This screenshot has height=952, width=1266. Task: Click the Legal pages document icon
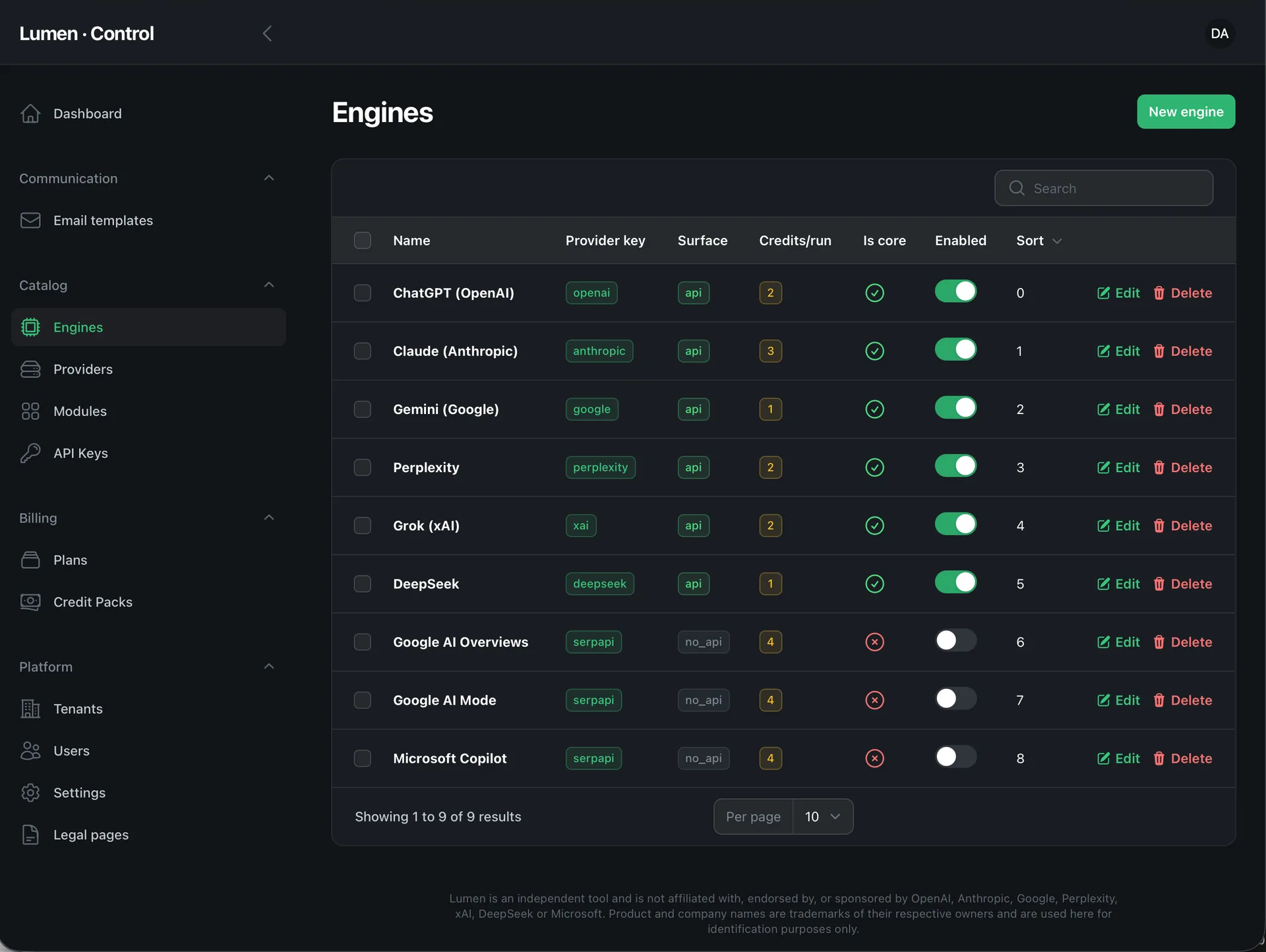tap(30, 835)
